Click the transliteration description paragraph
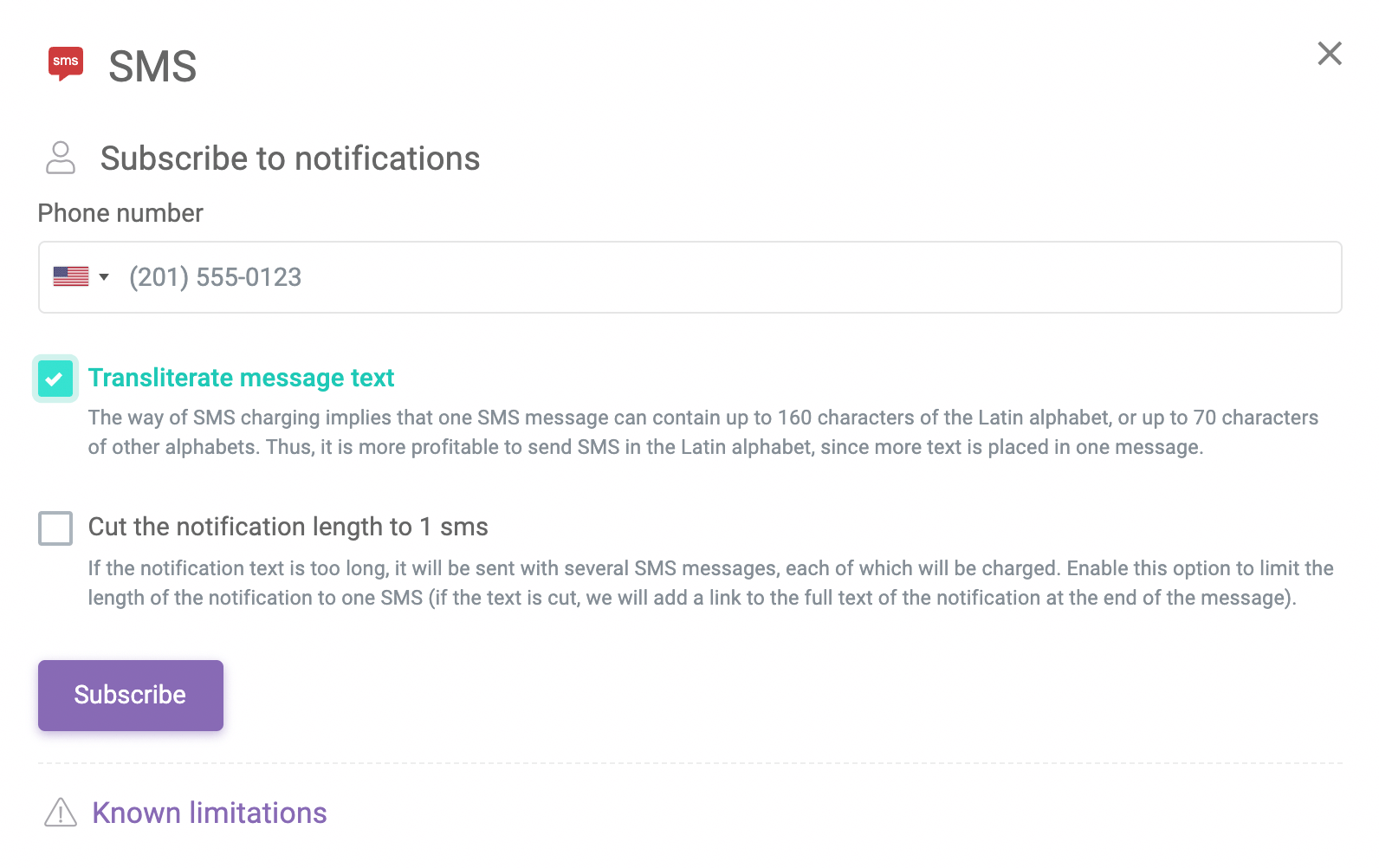The image size is (1379, 868). 703,432
